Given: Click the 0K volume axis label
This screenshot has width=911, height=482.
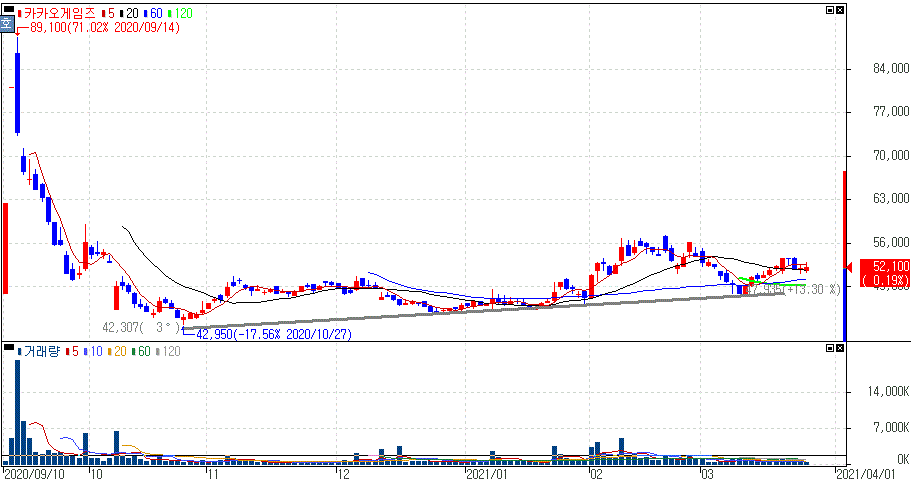Looking at the screenshot, I should click(902, 459).
